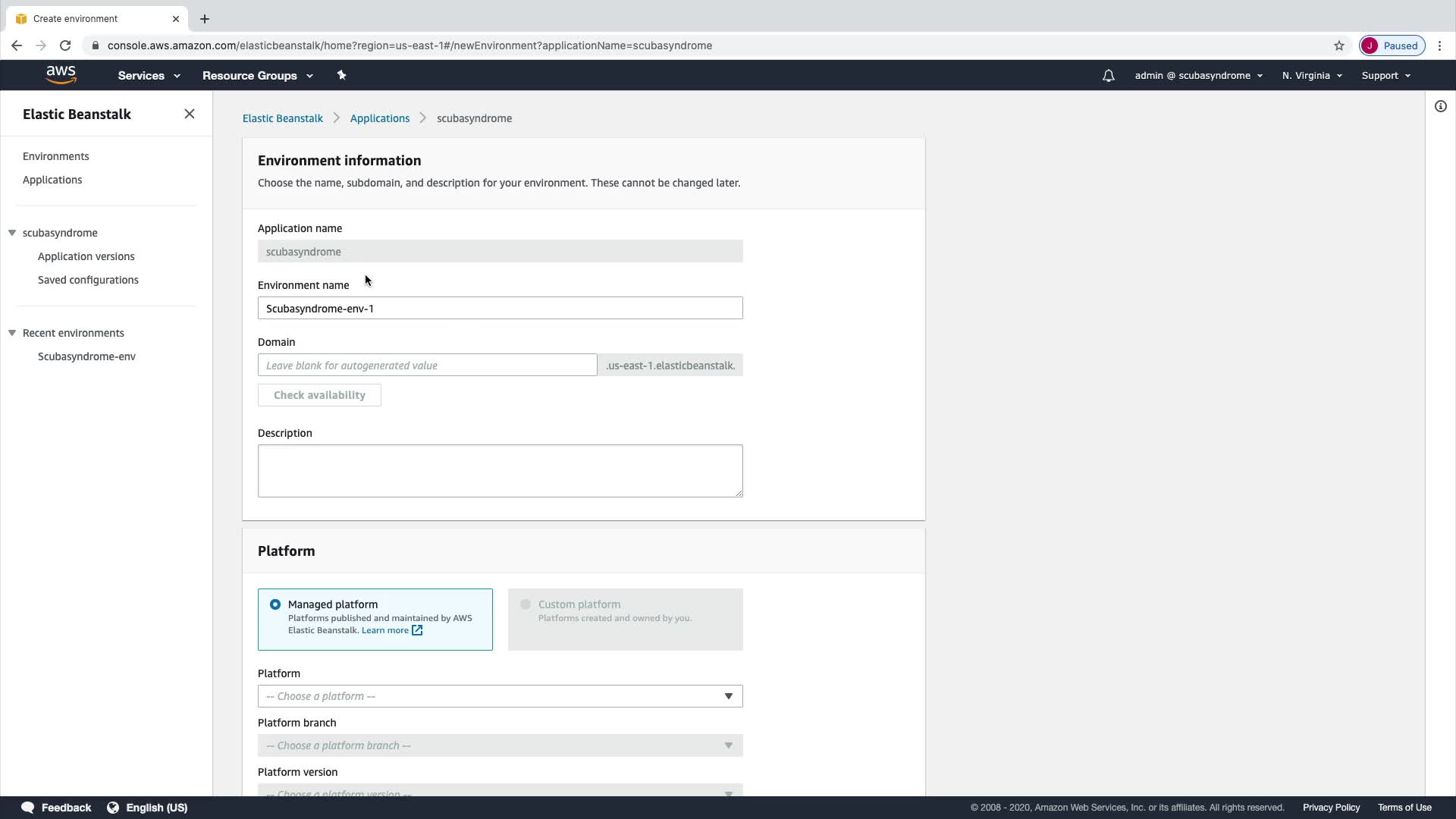Open the Choose a platform dropdown
Viewport: 1456px width, 819px height.
(x=500, y=696)
